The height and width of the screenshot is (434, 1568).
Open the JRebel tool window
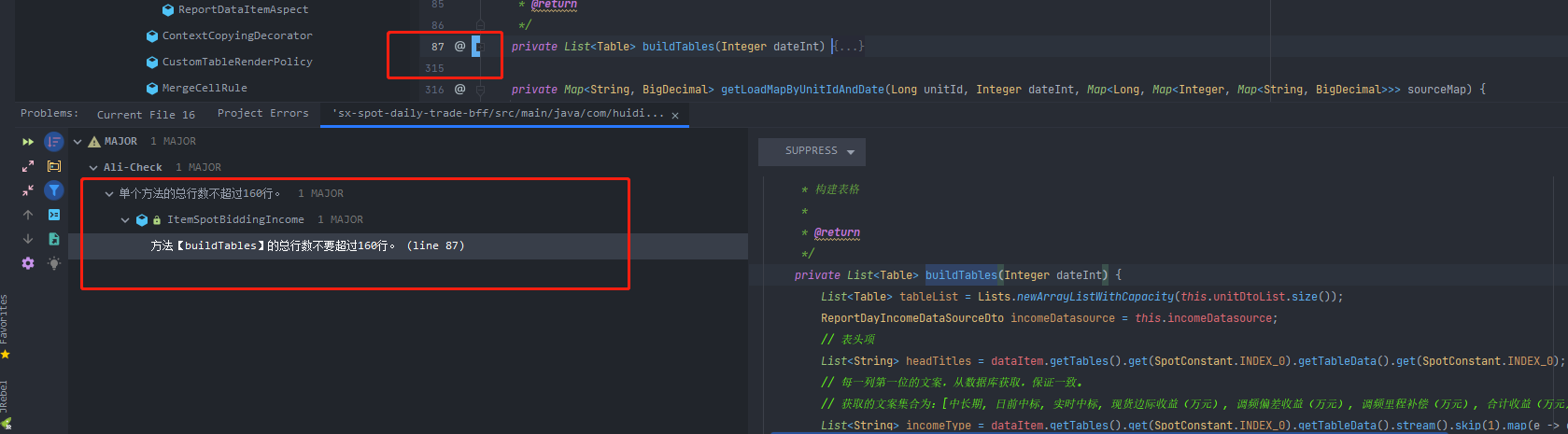point(5,397)
